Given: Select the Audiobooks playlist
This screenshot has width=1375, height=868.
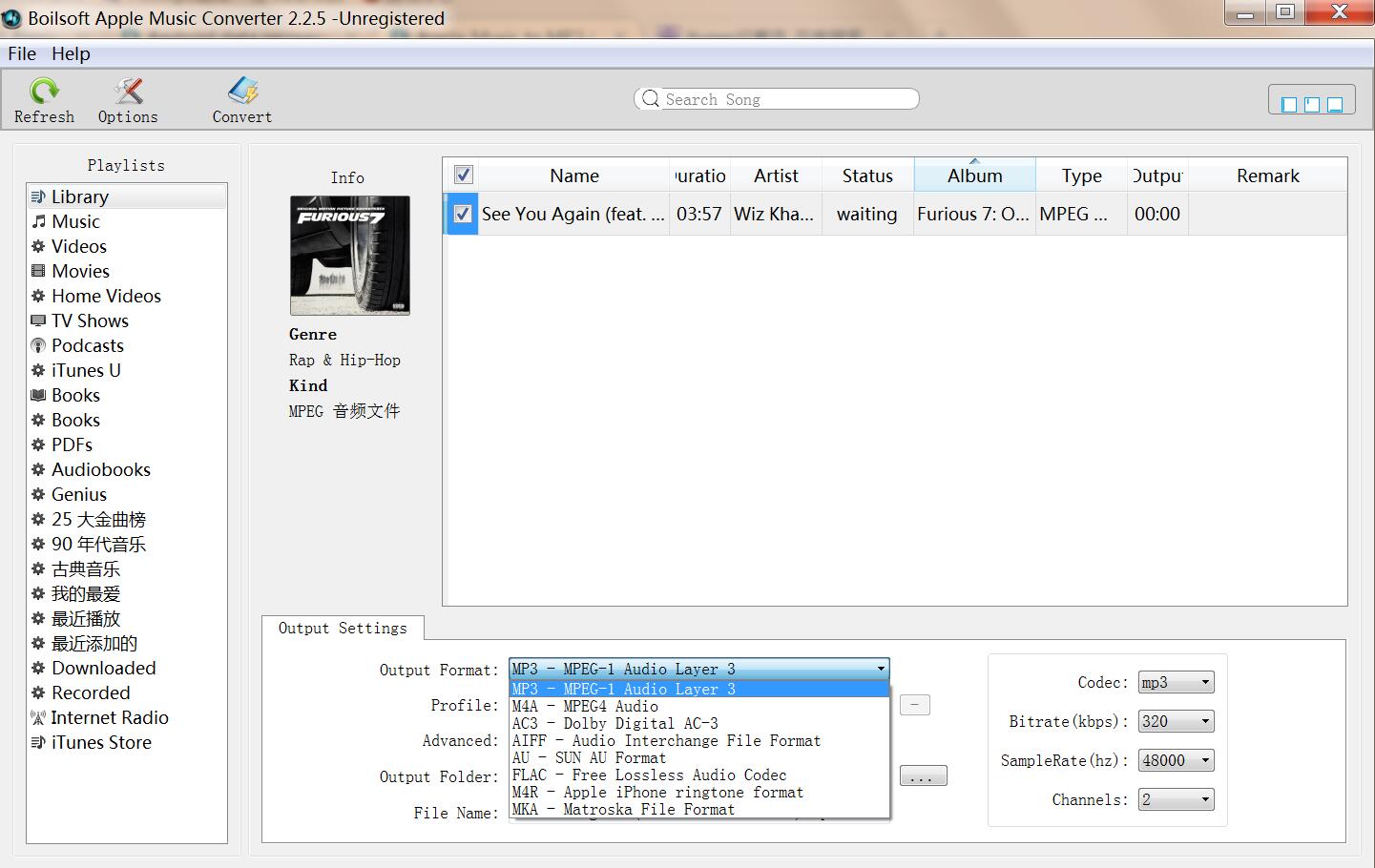Looking at the screenshot, I should [100, 469].
